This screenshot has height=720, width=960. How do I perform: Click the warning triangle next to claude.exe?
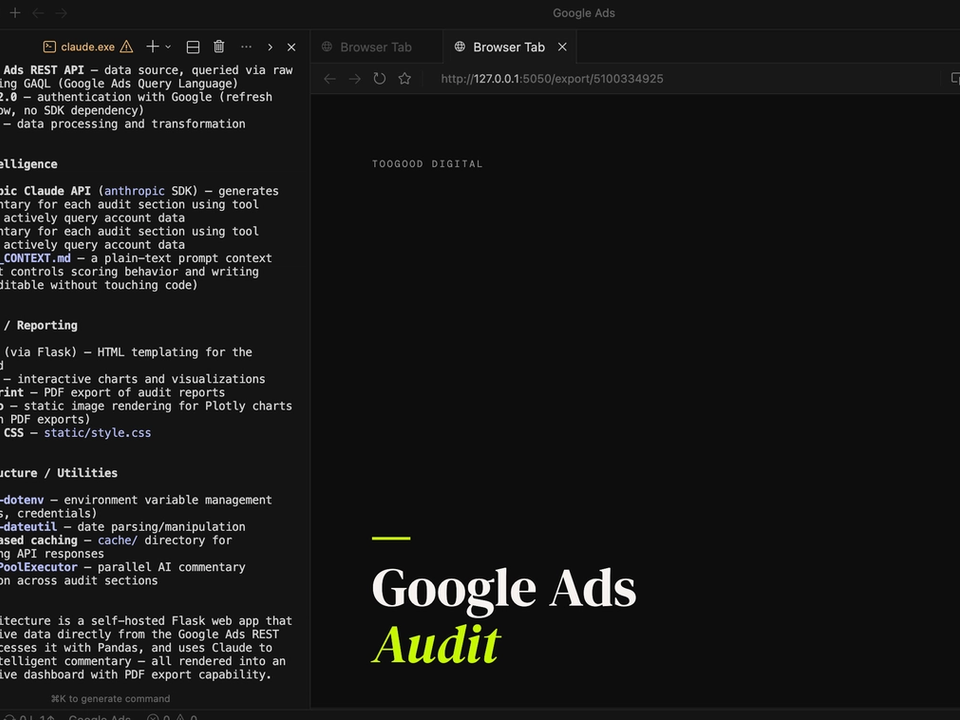pyautogui.click(x=126, y=47)
